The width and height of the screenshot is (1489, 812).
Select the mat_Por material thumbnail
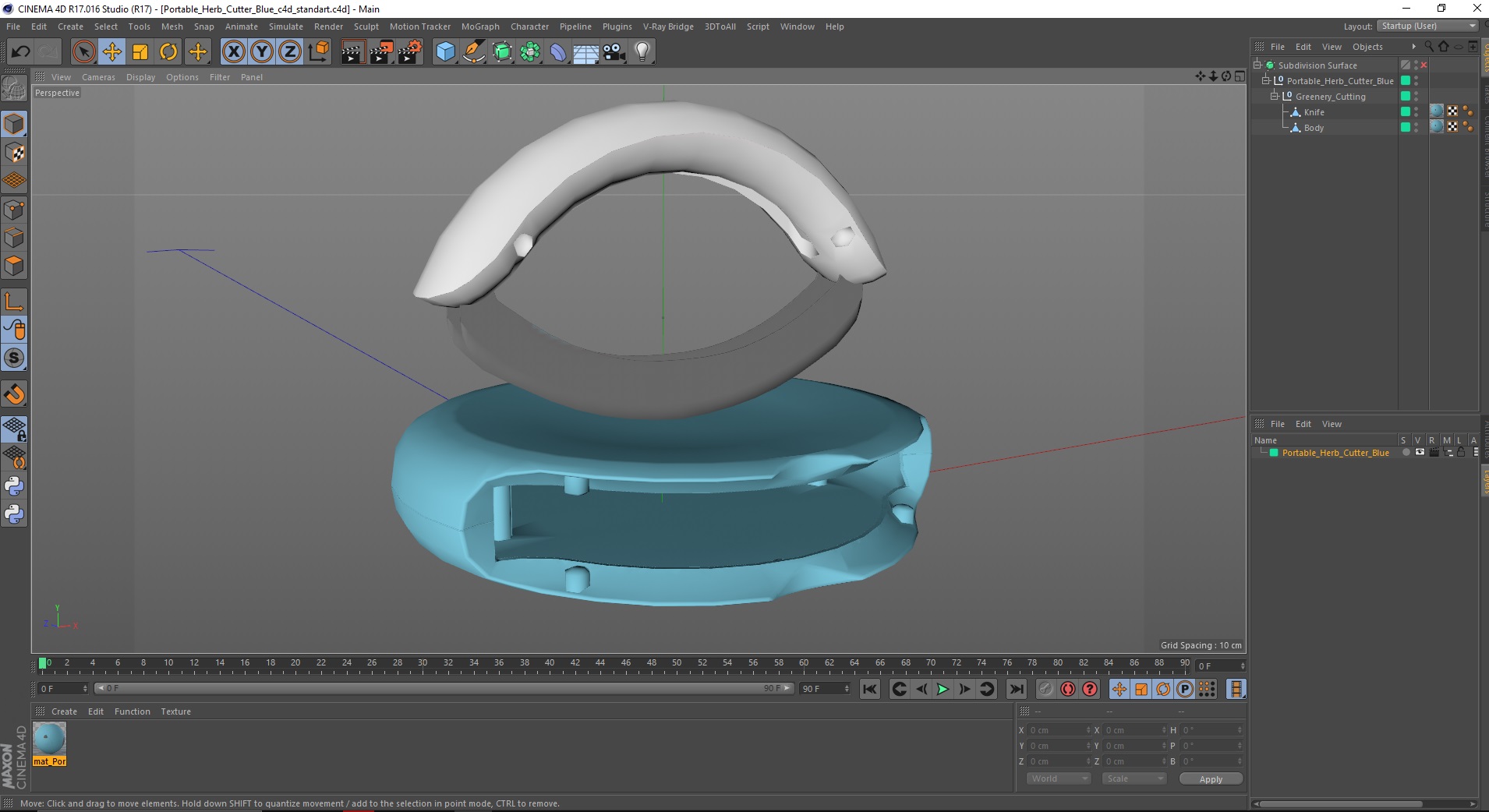tap(49, 738)
